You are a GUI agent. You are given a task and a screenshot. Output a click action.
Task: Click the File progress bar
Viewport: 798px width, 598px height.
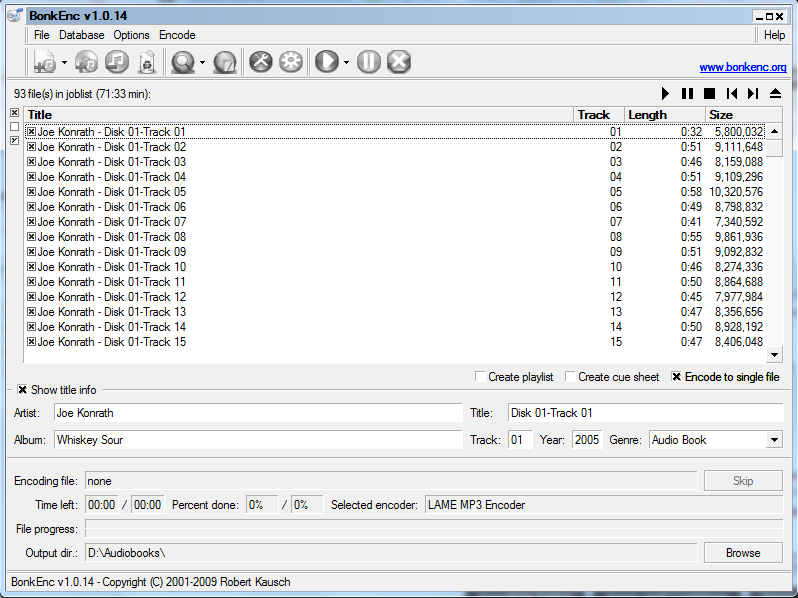[434, 529]
